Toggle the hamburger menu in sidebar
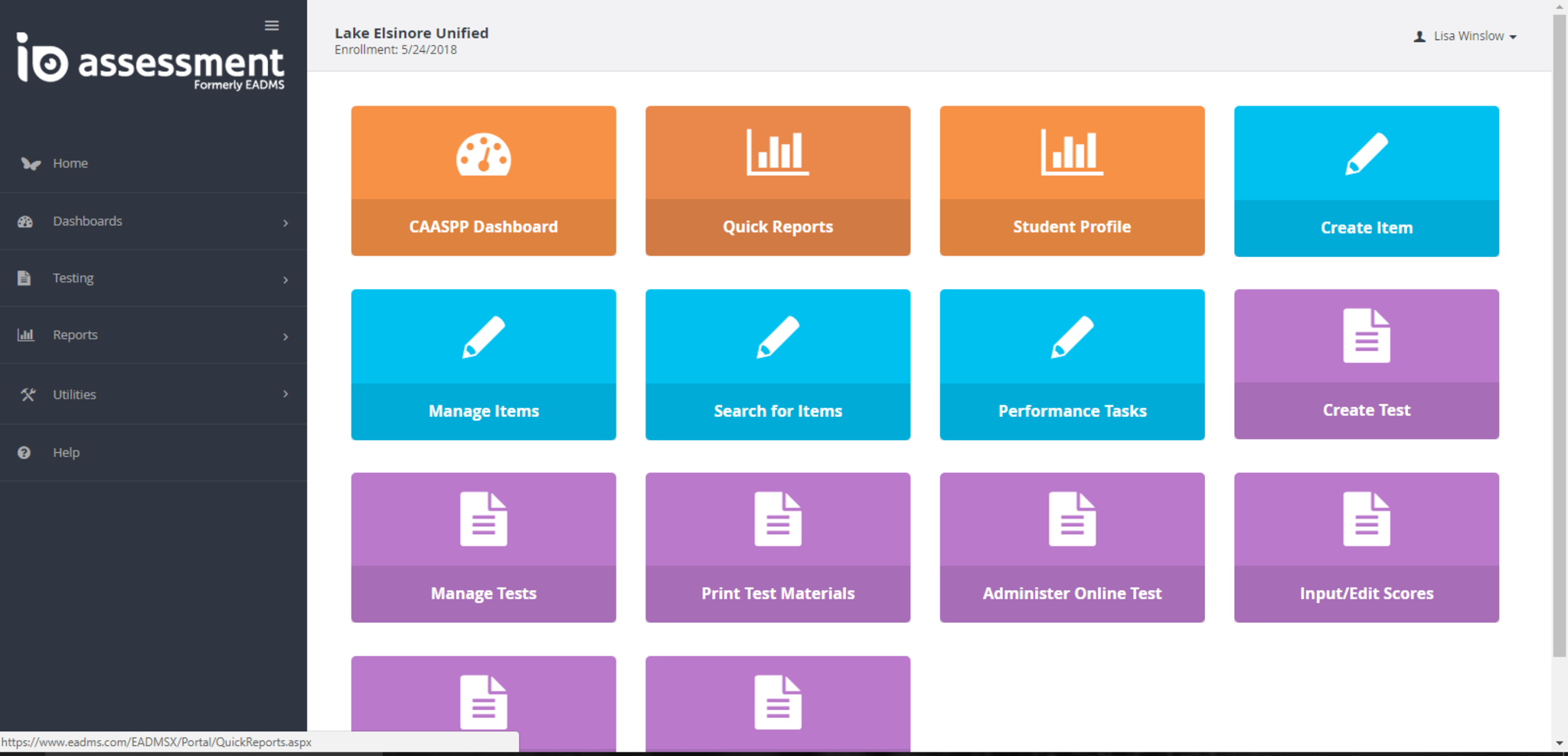Screen dimensions: 1568x756 point(272,26)
